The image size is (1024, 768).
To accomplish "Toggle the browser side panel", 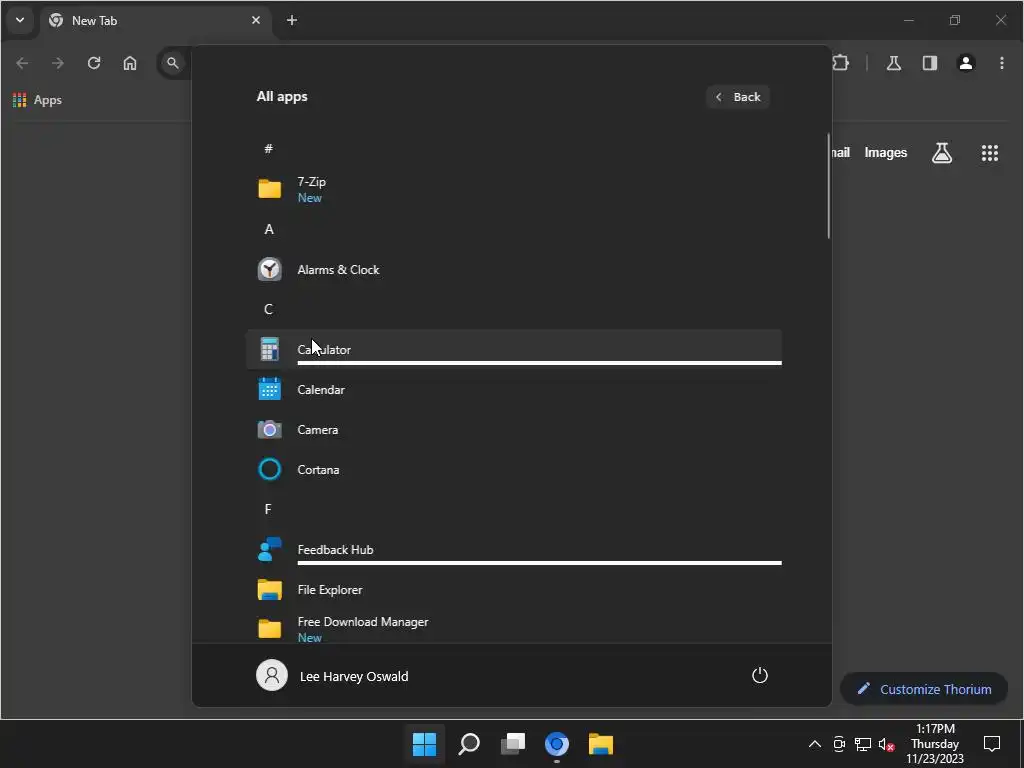I will [x=929, y=63].
